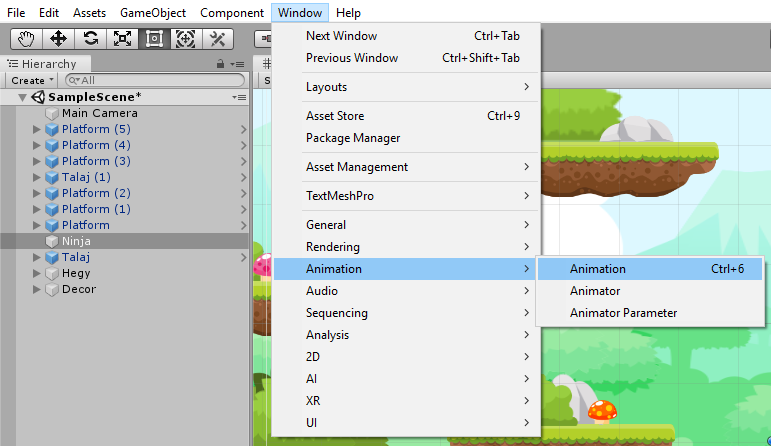Viewport: 771px width, 446px height.
Task: Expand the Decor object
Action: click(x=36, y=290)
